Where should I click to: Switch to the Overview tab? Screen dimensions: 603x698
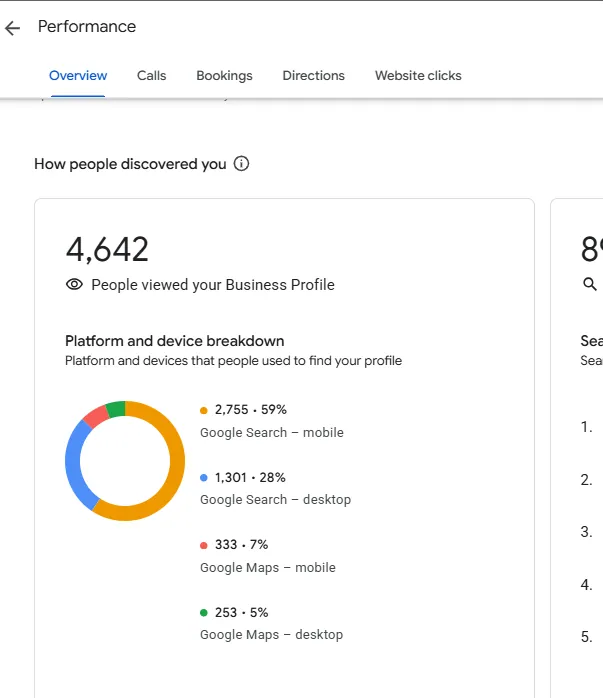pyautogui.click(x=78, y=76)
